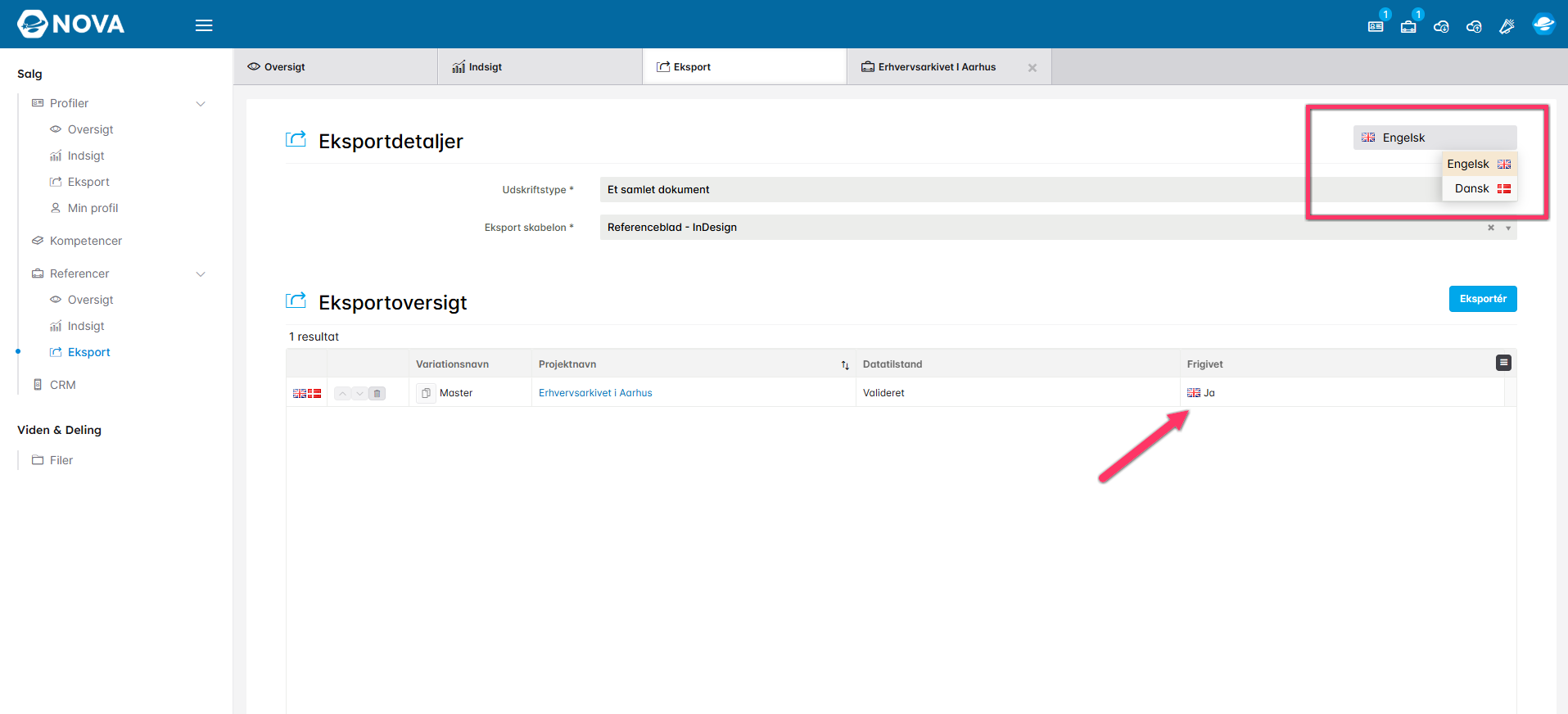Collapse the Referencer section
This screenshot has height=714, width=1568.
click(x=201, y=273)
